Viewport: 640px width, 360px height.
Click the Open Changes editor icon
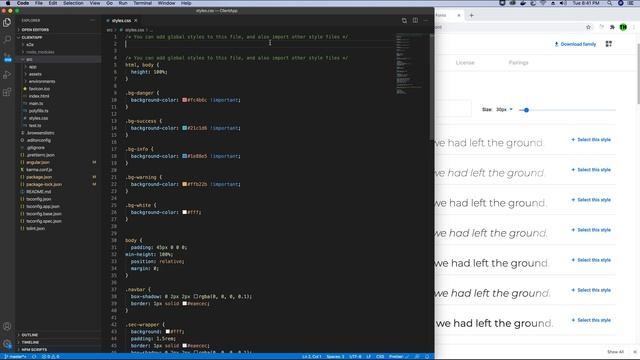(x=404, y=20)
